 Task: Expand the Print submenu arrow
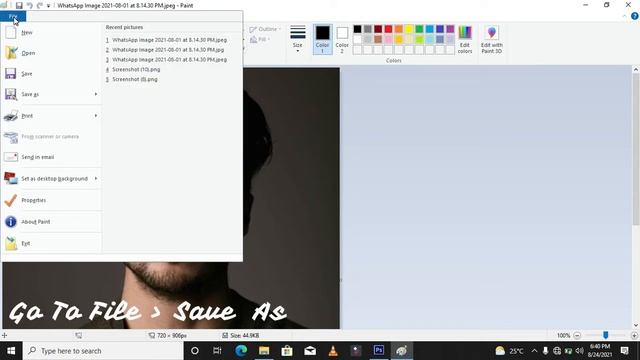coord(96,116)
